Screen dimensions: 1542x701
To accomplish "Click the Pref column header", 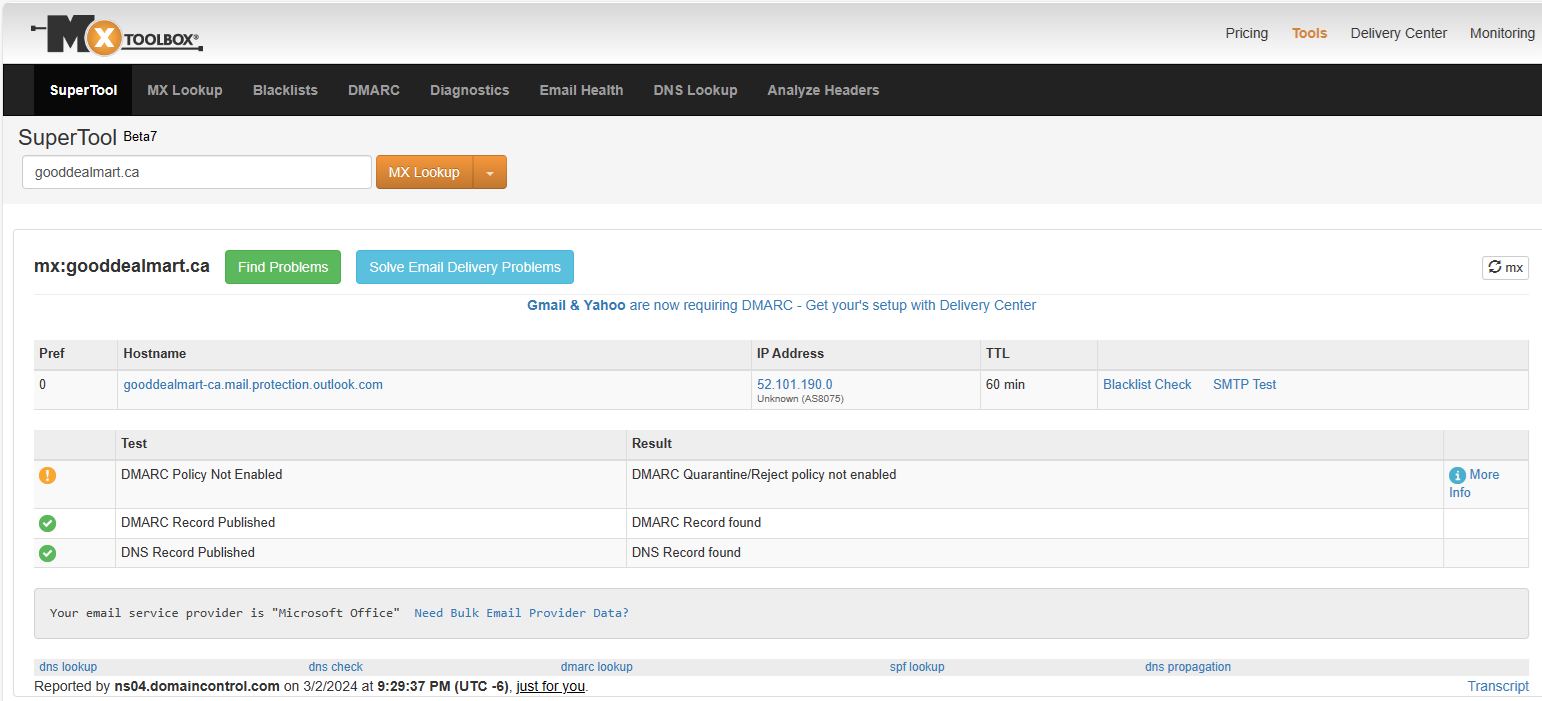I will 51,353.
